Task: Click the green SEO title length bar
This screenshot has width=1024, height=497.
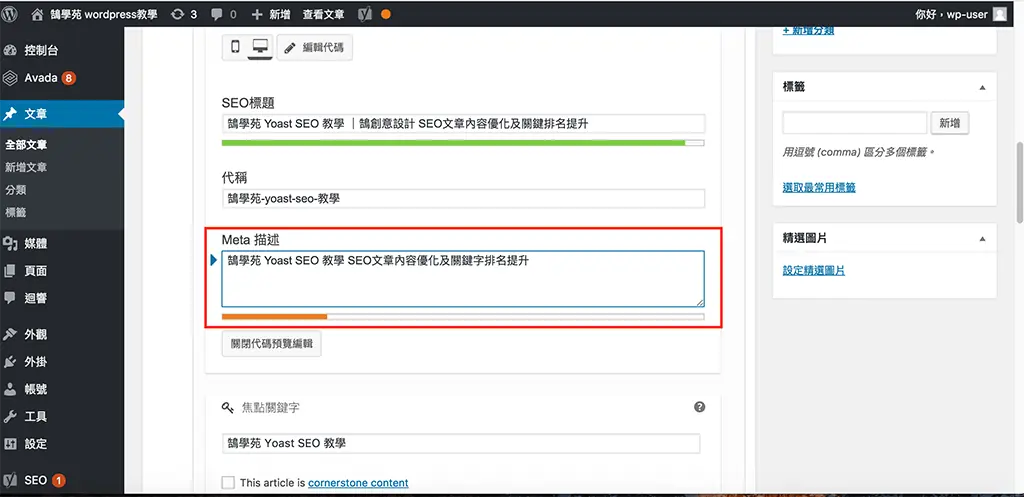Action: tap(463, 142)
